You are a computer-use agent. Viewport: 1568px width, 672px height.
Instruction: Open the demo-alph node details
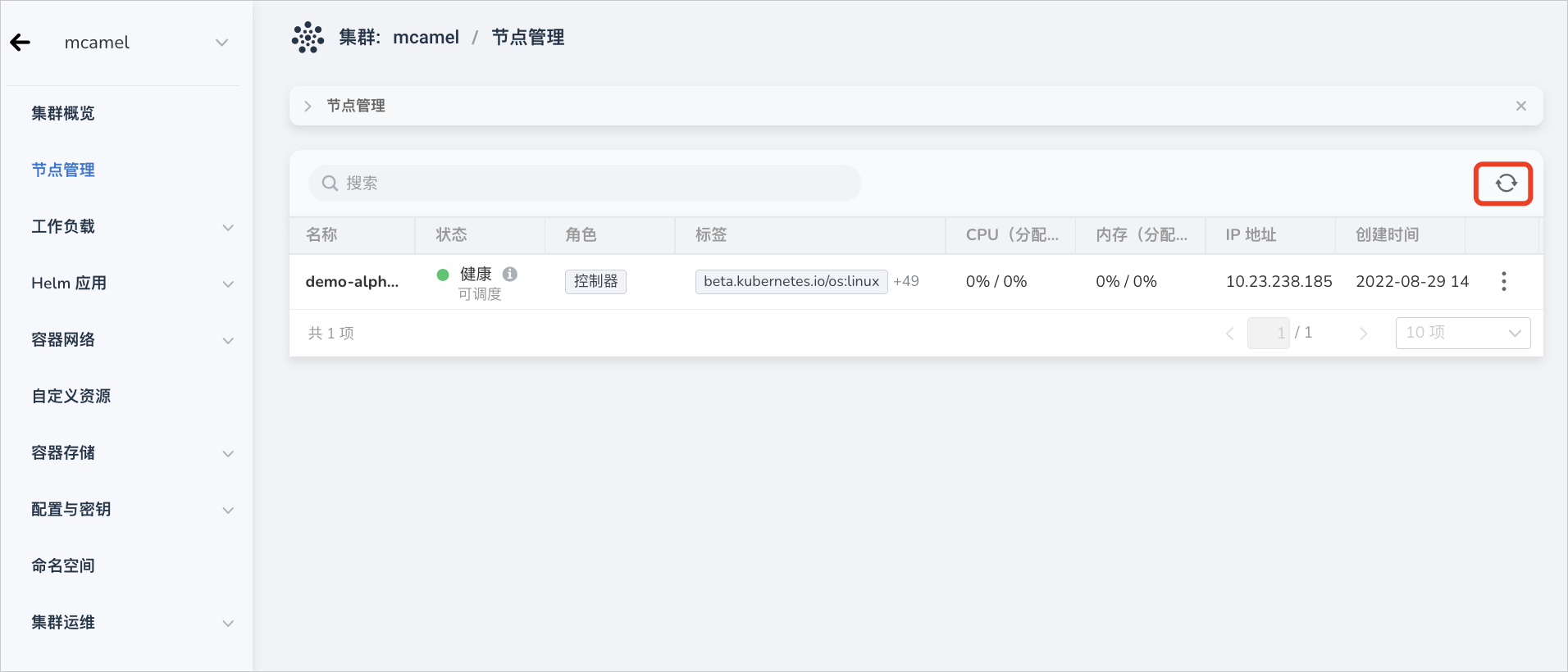coord(352,281)
